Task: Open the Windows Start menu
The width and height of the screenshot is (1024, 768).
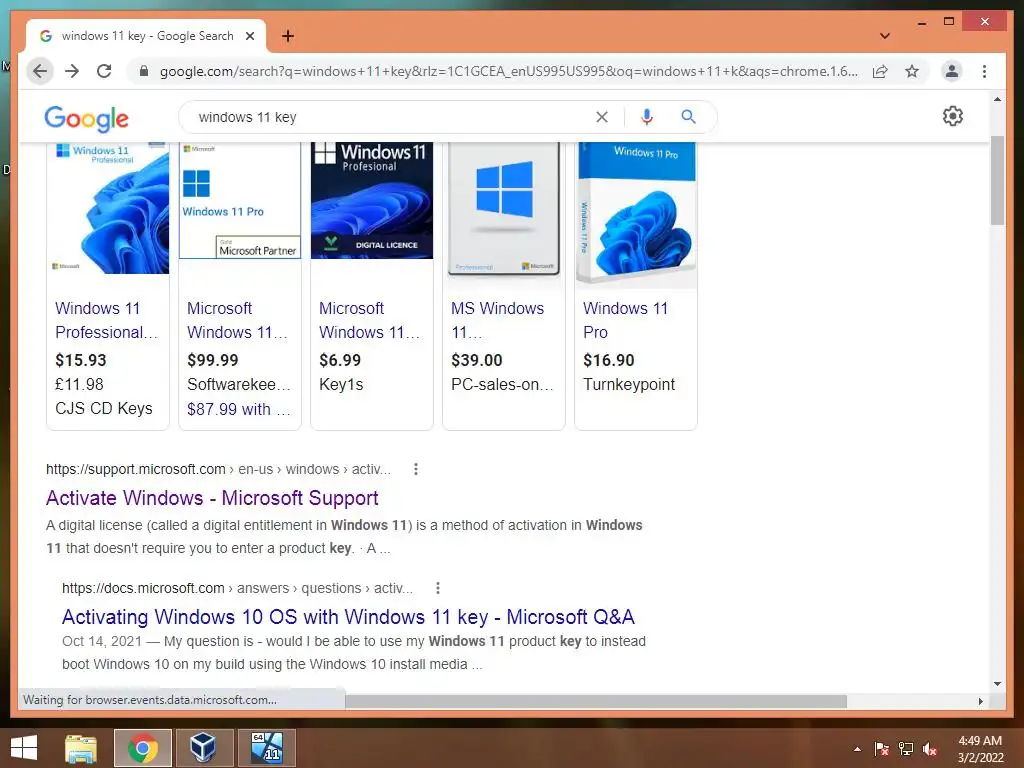Action: click(x=24, y=748)
